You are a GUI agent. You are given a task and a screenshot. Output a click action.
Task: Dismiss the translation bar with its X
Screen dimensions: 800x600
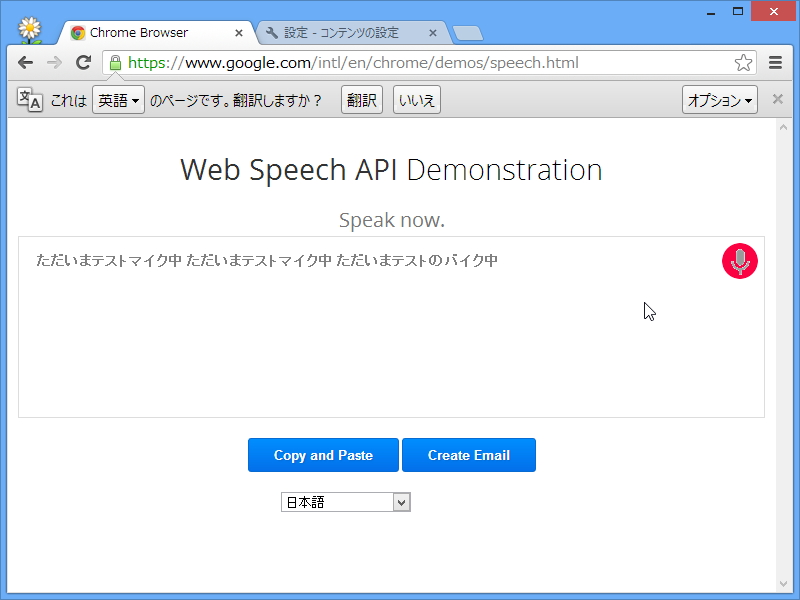click(777, 99)
